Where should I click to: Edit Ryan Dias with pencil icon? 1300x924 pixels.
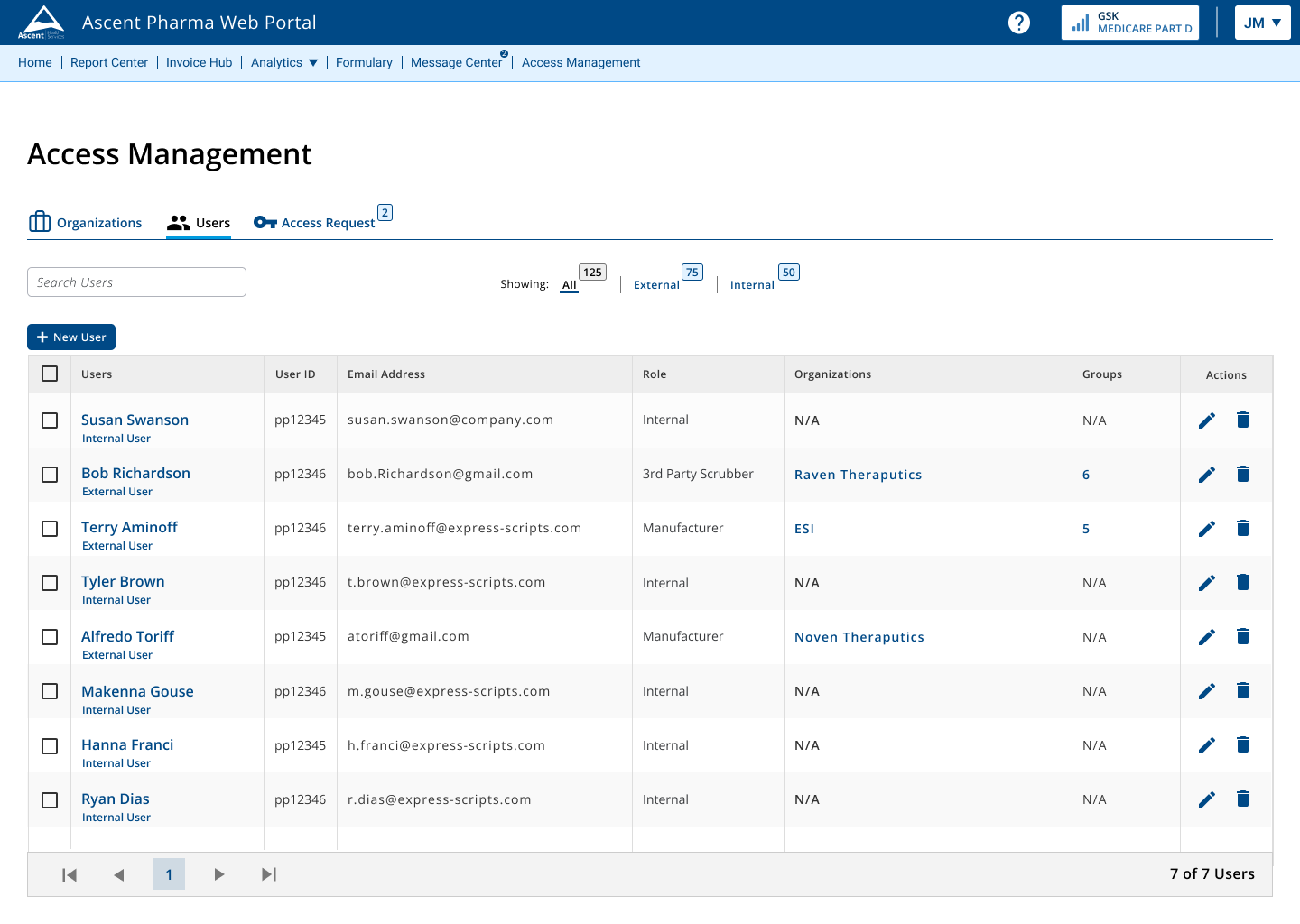click(1207, 799)
